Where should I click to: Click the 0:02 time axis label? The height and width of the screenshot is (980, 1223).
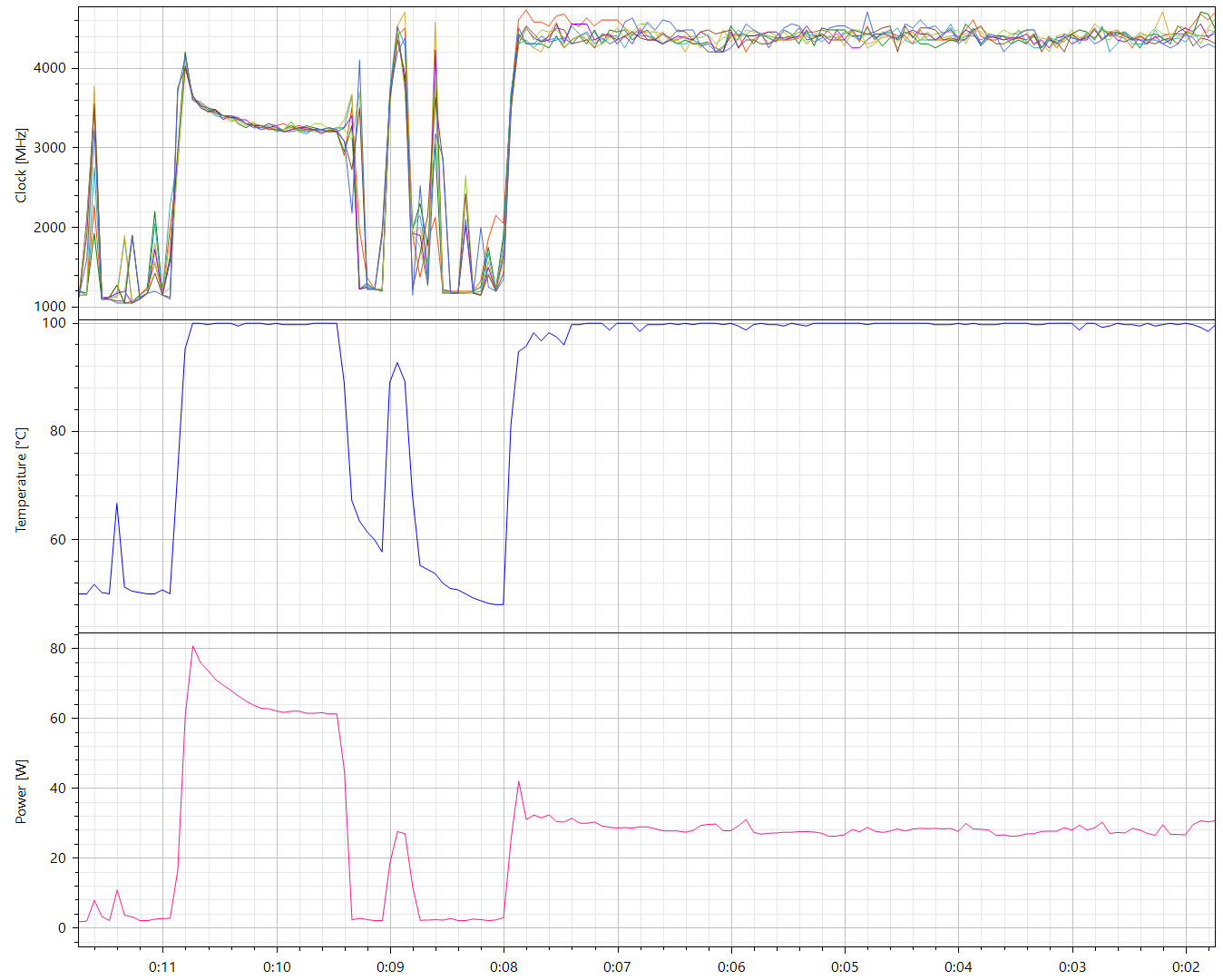[x=1186, y=966]
